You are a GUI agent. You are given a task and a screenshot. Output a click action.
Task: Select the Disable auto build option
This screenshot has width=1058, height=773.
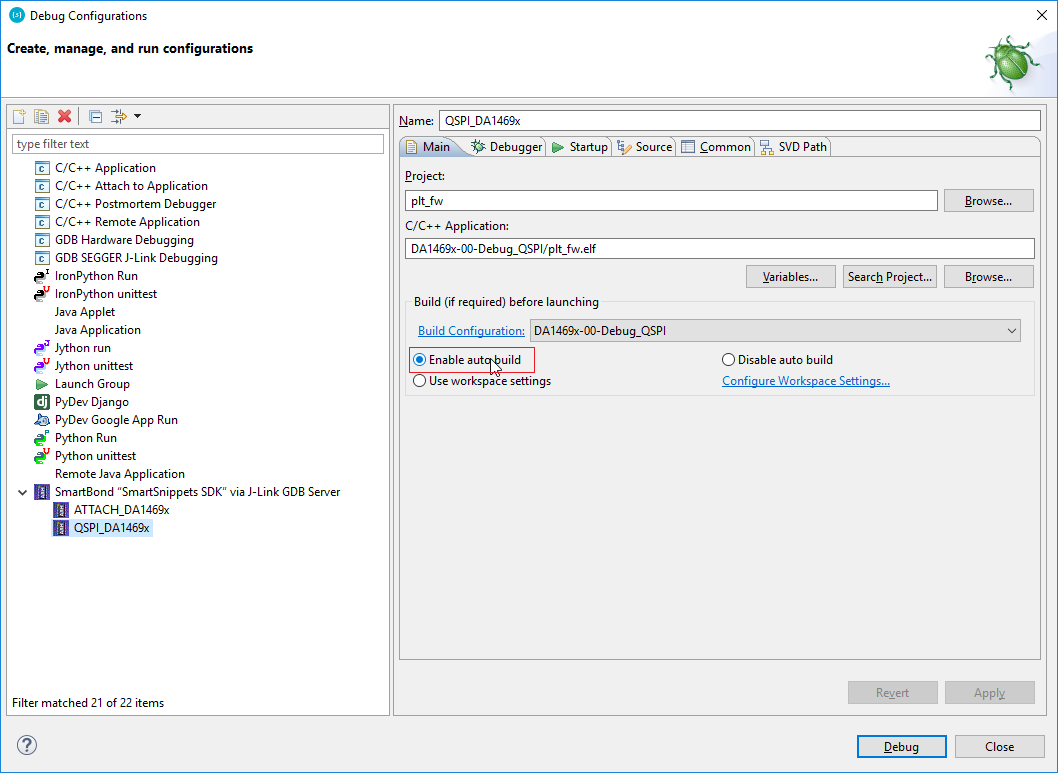[x=728, y=360]
